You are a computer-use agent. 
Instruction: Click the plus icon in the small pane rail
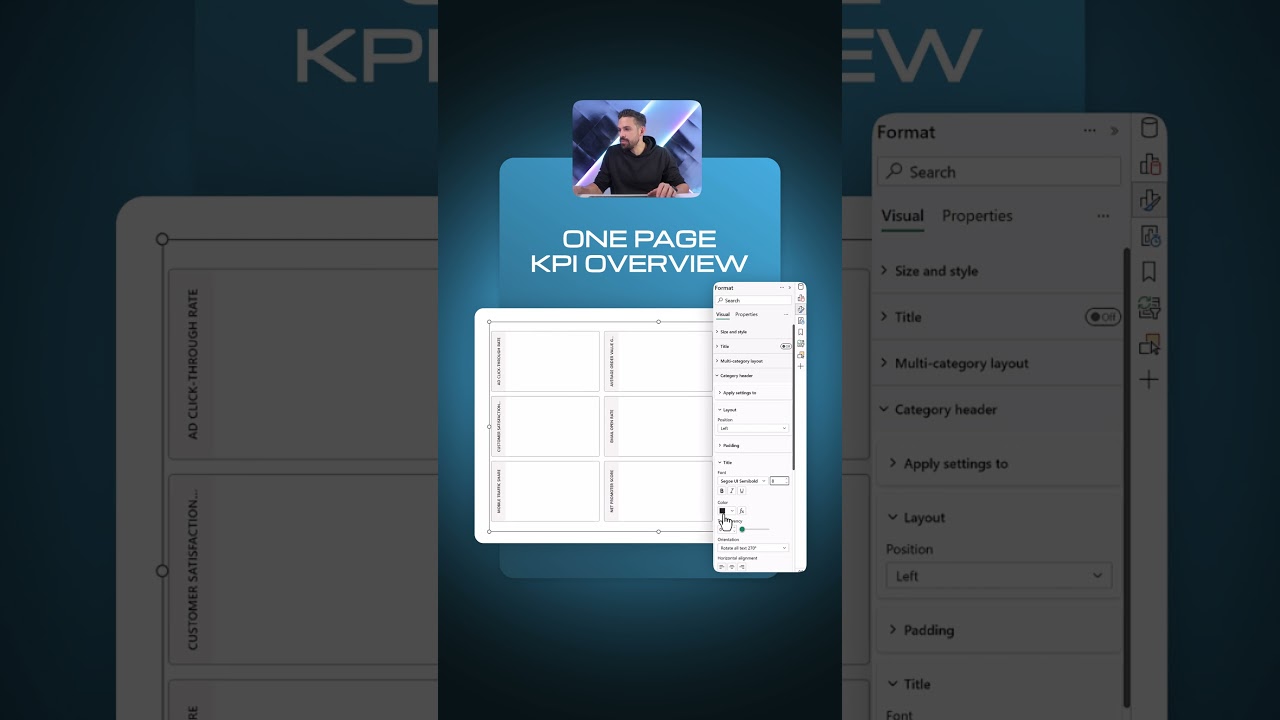click(x=801, y=366)
